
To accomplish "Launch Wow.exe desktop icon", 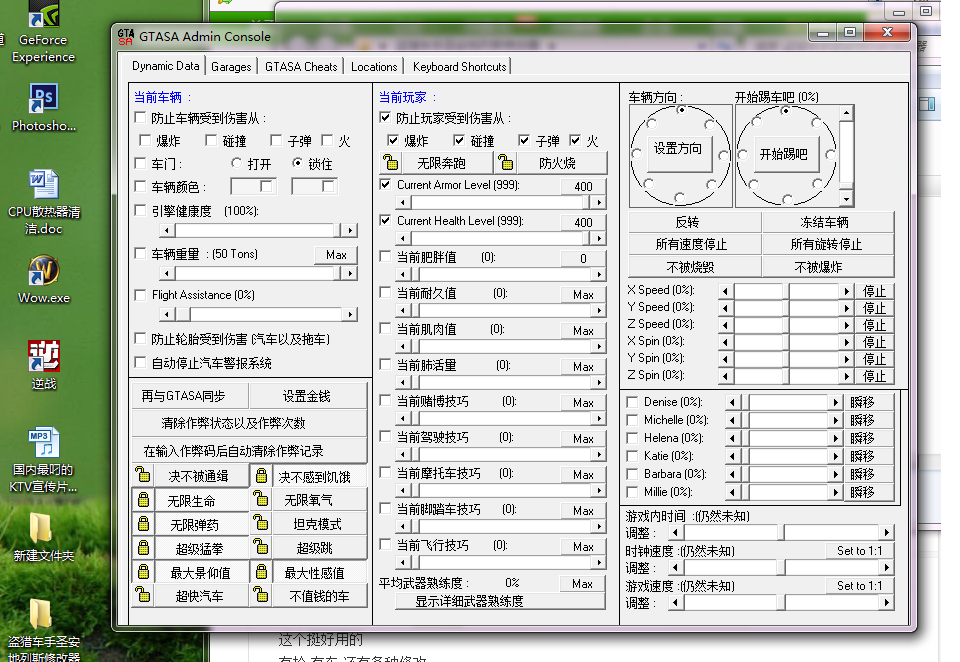I will [x=43, y=280].
